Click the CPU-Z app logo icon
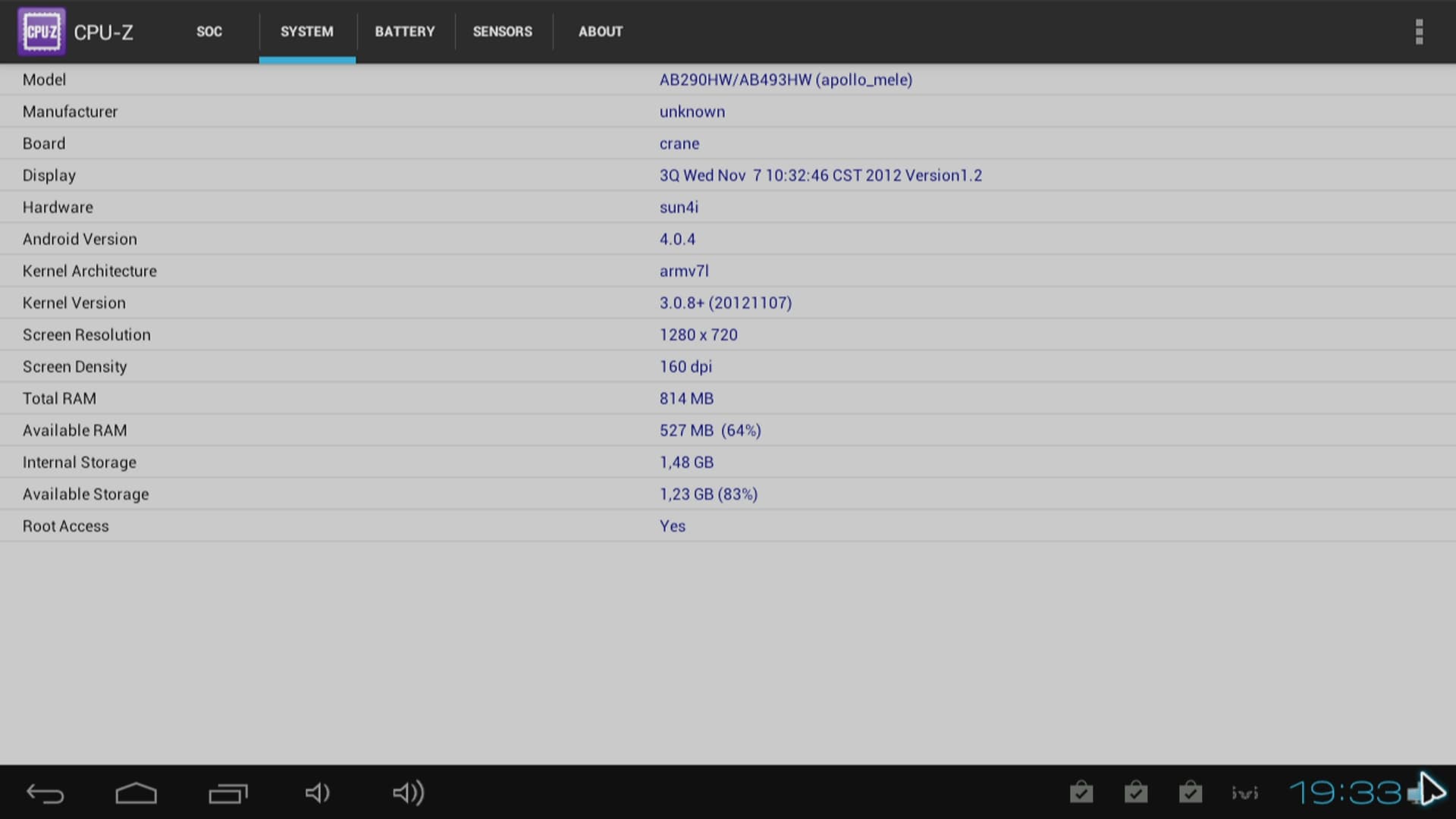The width and height of the screenshot is (1456, 819). (x=41, y=32)
